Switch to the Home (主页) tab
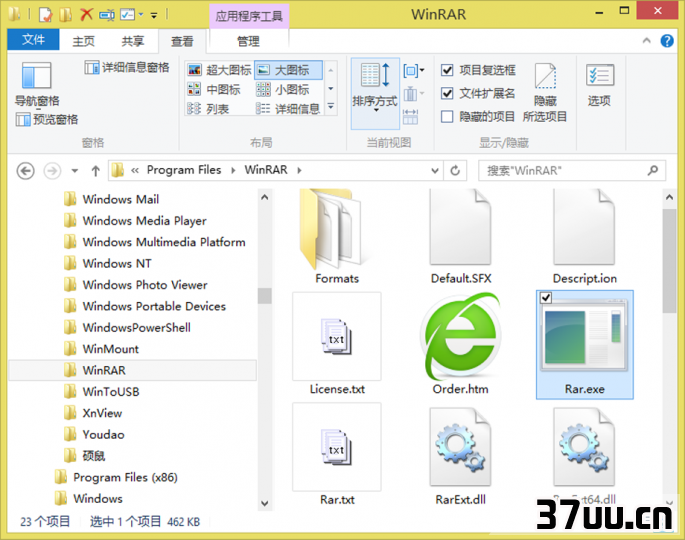 click(83, 41)
